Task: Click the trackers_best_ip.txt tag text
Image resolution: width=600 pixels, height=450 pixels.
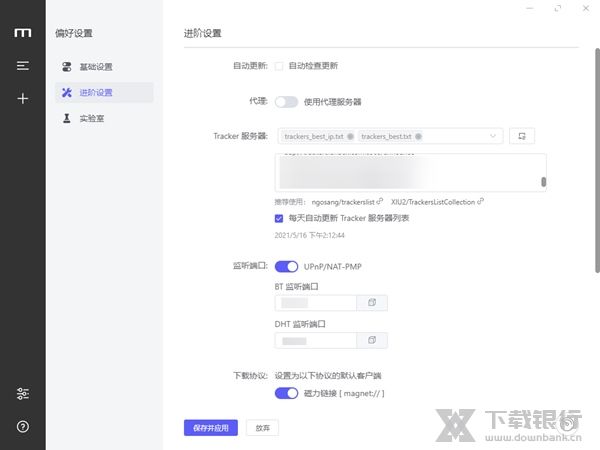Action: coord(314,137)
